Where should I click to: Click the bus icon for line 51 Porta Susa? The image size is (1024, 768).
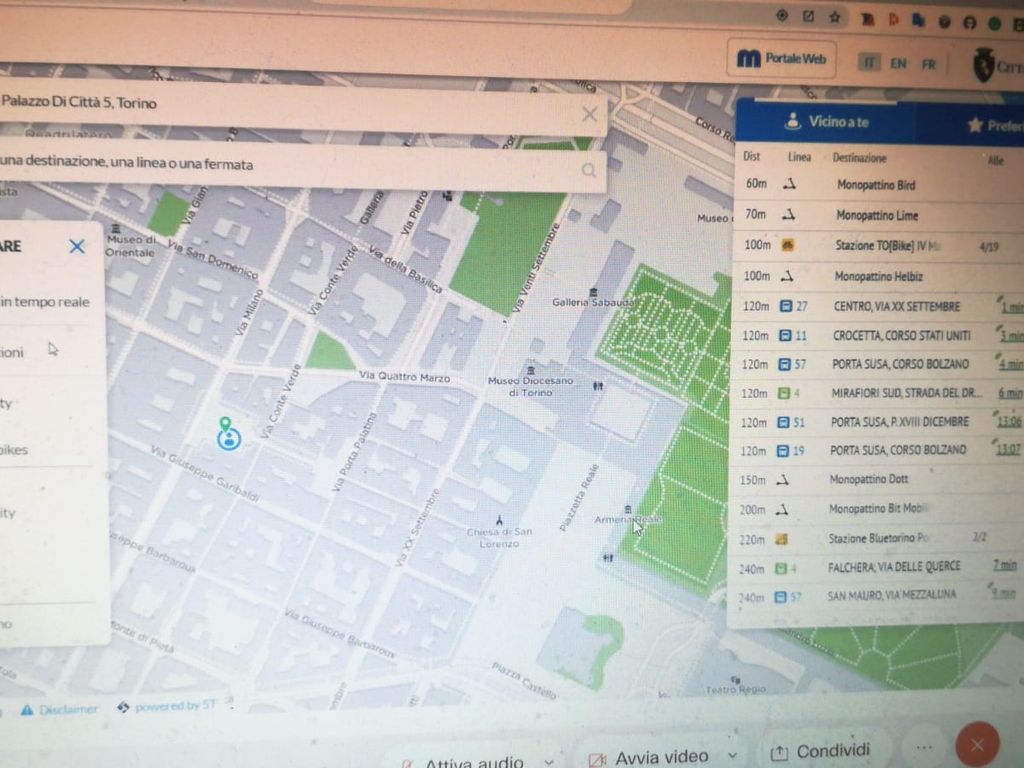(x=783, y=422)
